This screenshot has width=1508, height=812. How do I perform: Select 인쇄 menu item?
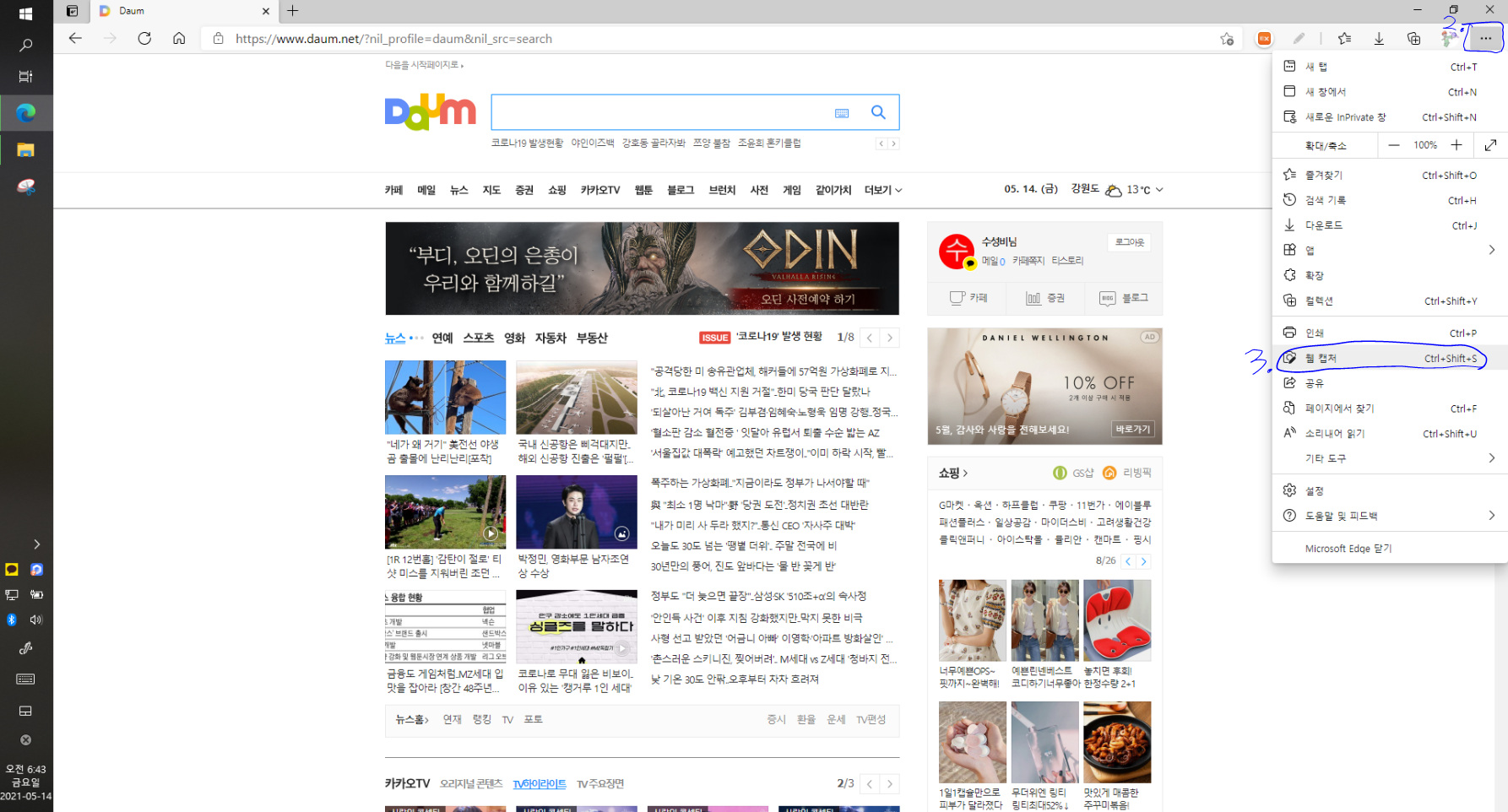pyautogui.click(x=1389, y=333)
